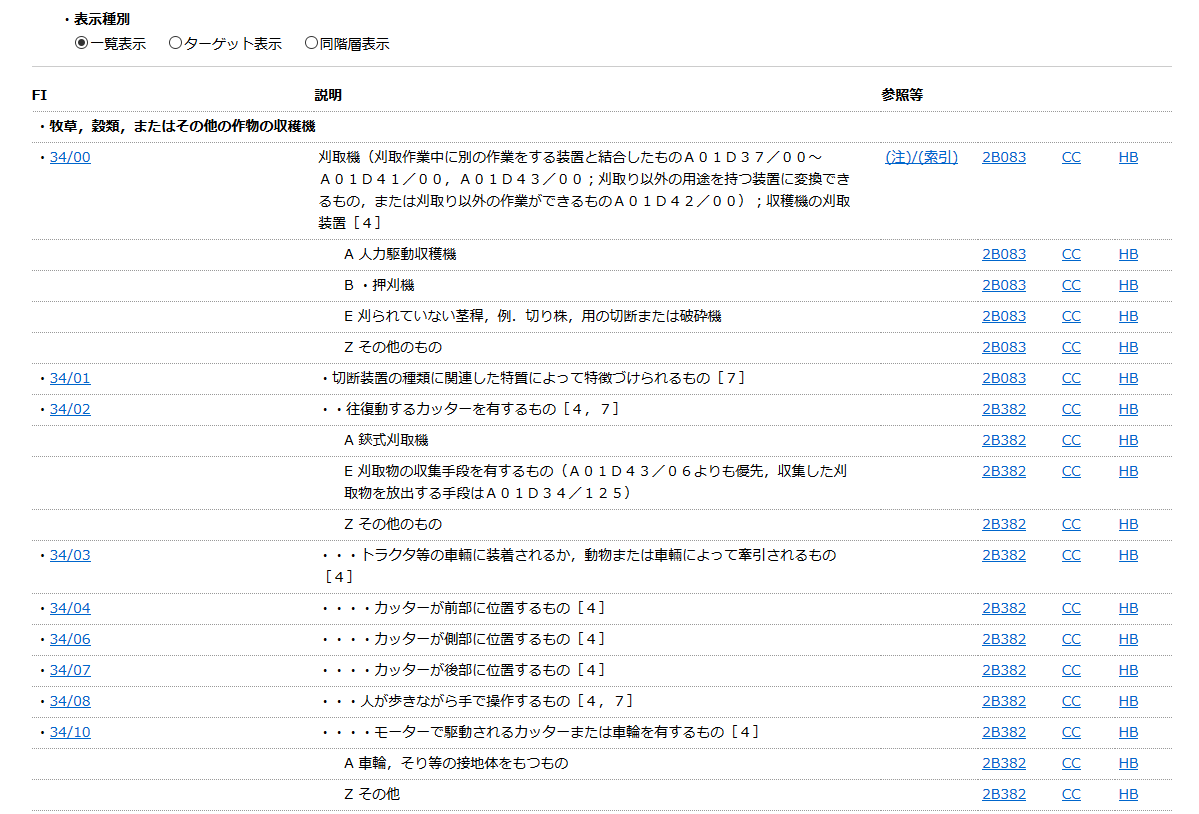Screen dimensions: 1199x814
Task: Click 2B083 link in the A 人力駆動収穫機 row
Action: [x=1004, y=254]
